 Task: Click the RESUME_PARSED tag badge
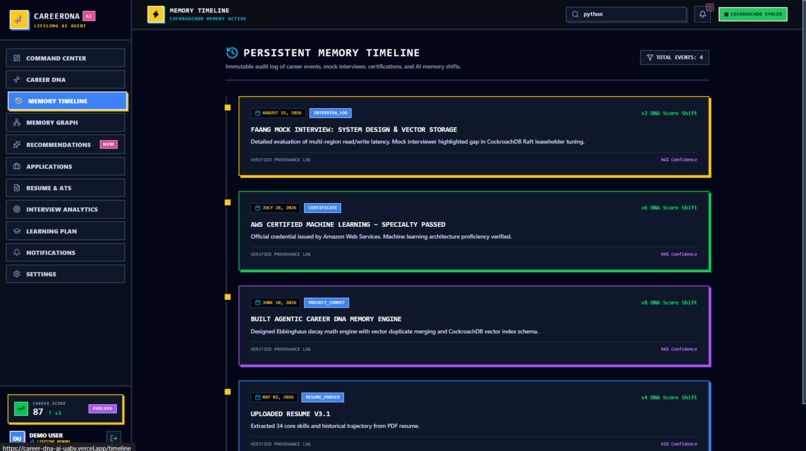point(323,398)
